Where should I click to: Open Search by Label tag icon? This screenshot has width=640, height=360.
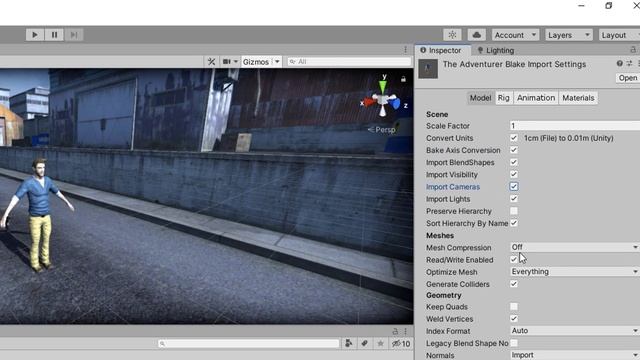pos(364,344)
